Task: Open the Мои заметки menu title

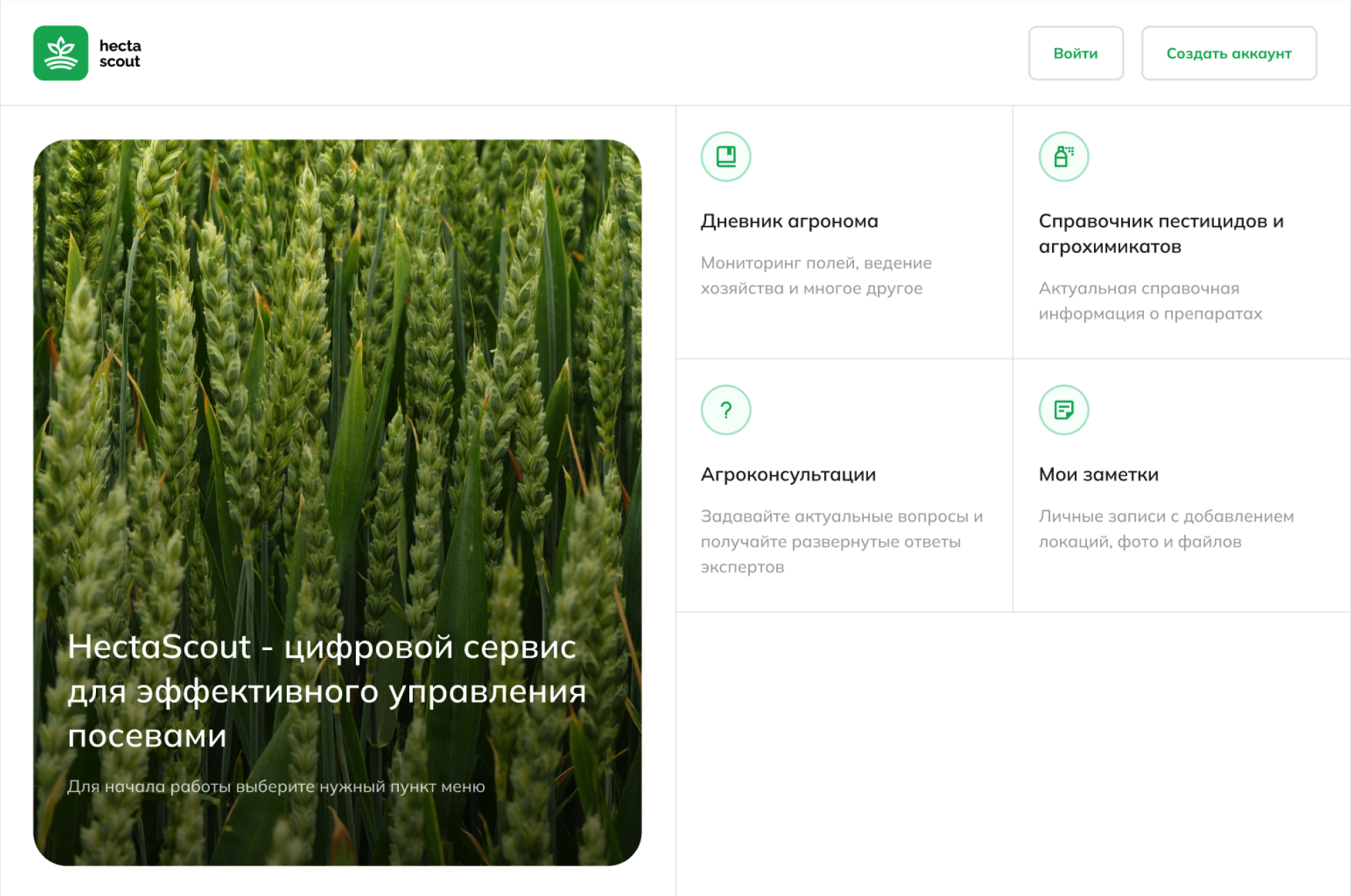Action: point(1098,474)
